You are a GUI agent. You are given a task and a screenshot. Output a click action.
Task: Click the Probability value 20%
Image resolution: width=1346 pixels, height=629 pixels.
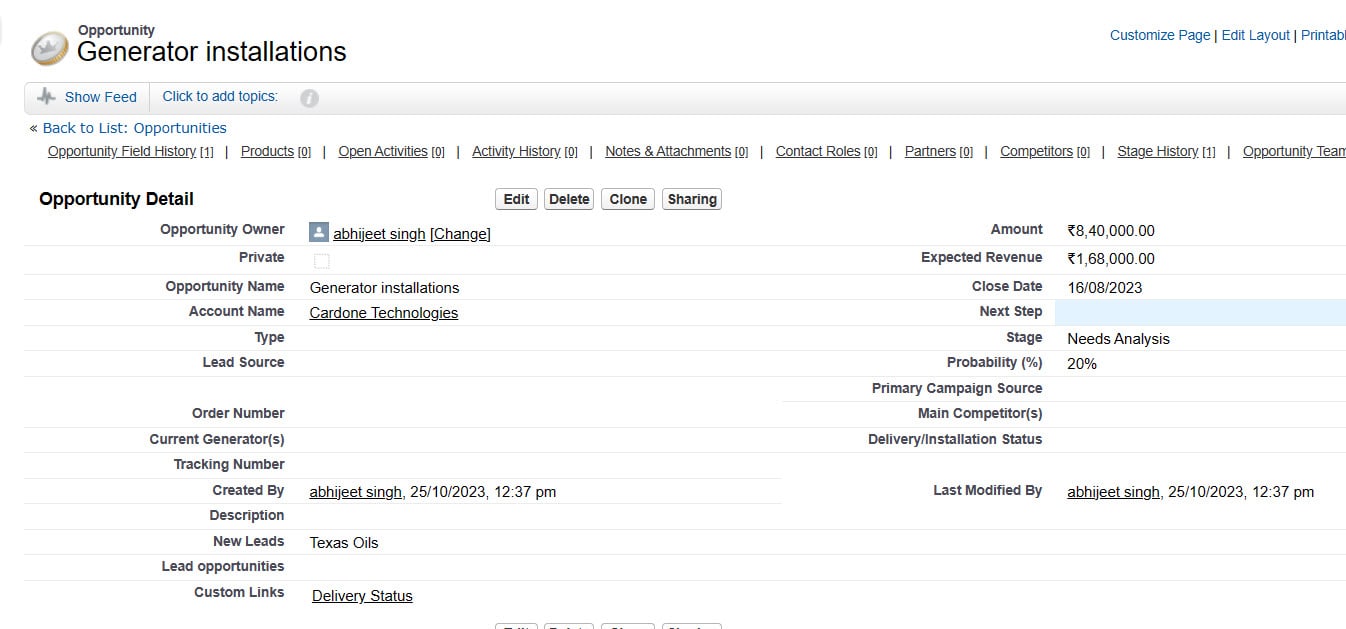coord(1082,364)
